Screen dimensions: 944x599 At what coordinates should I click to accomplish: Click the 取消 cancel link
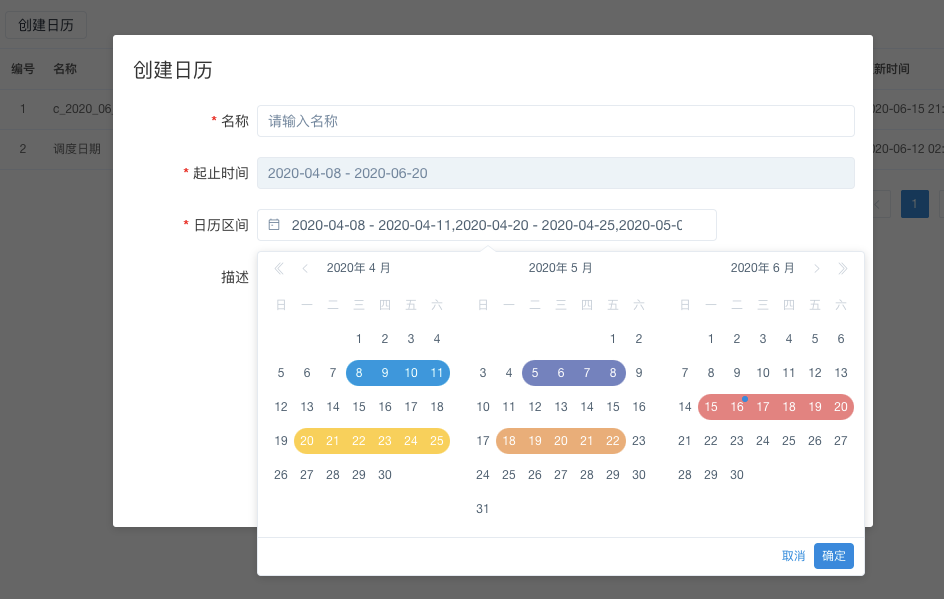[x=793, y=556]
